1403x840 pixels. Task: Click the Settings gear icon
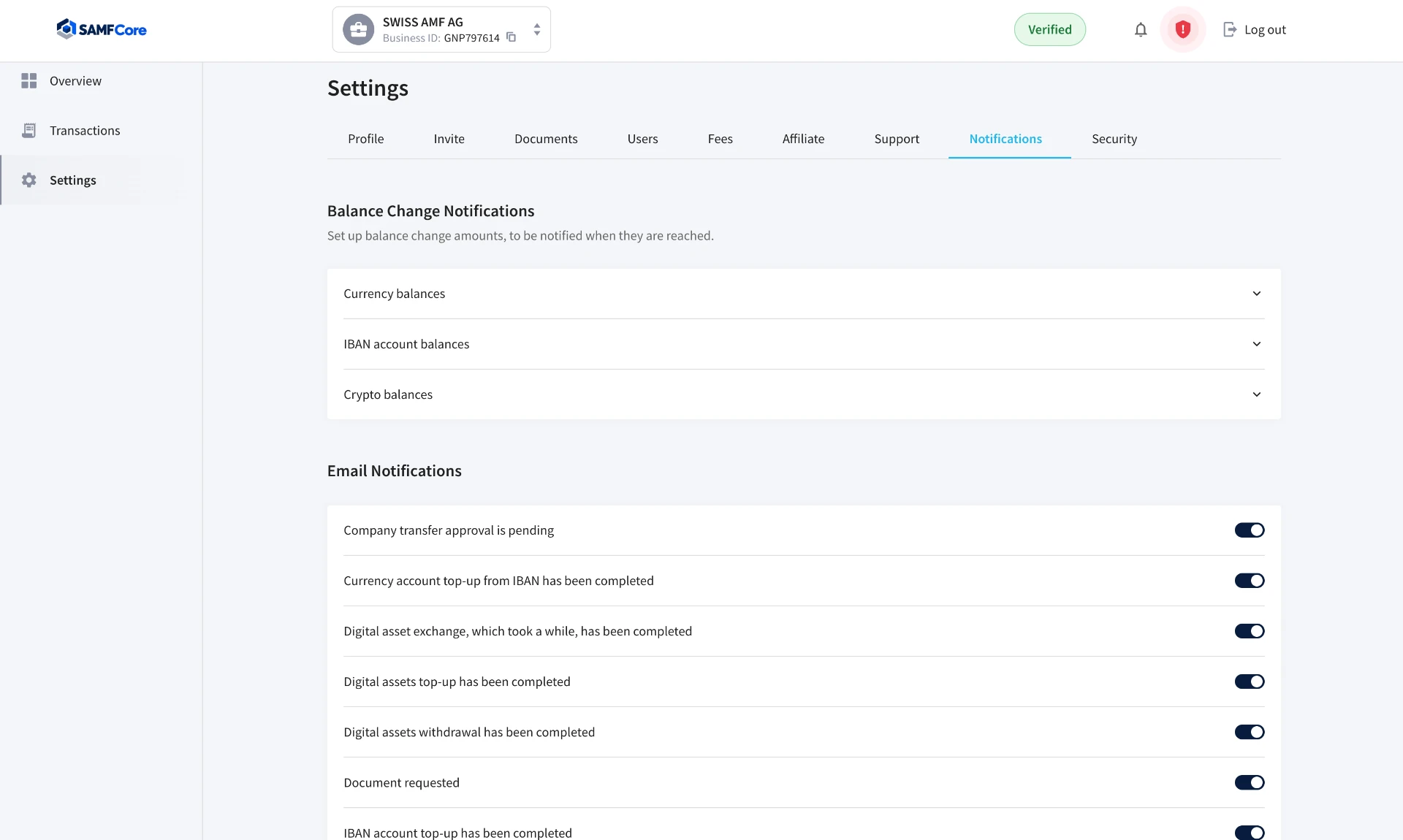click(29, 180)
